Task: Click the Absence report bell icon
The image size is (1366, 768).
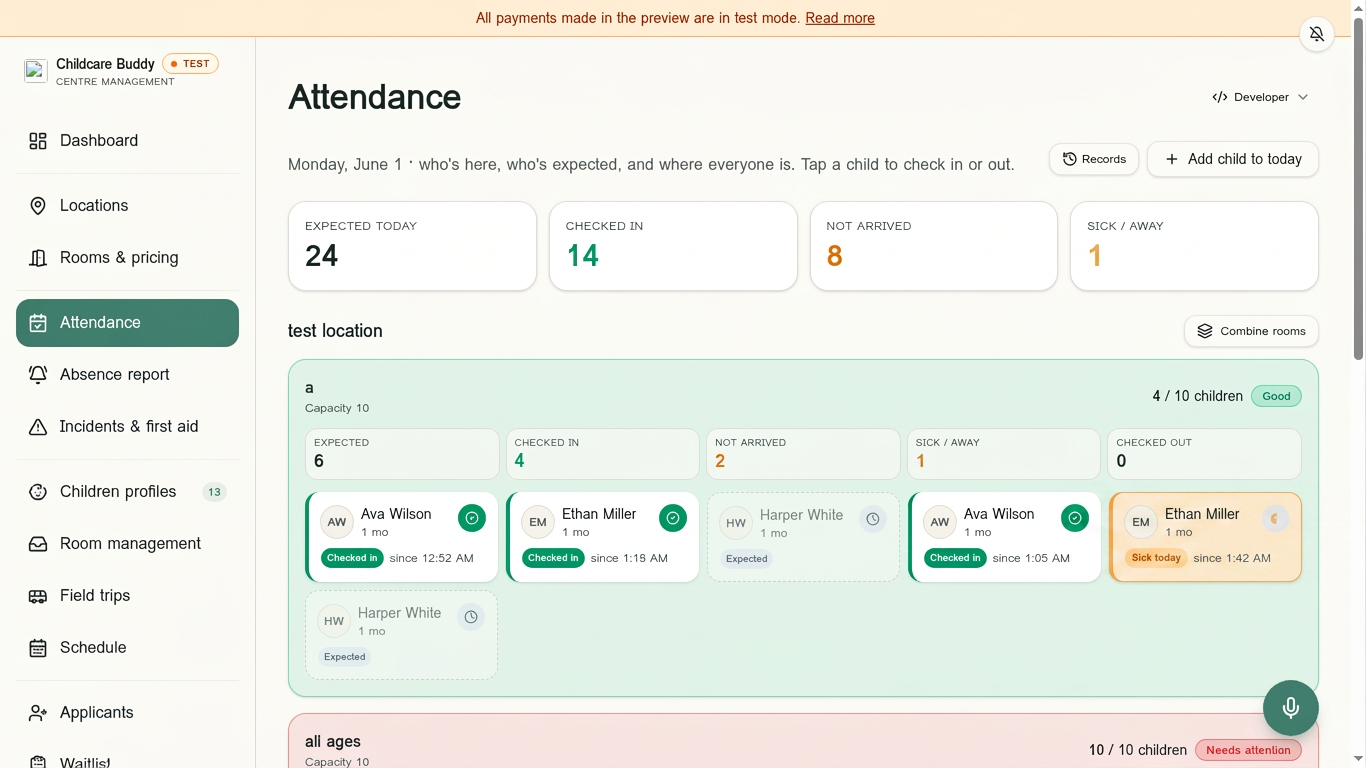Action: 38,375
